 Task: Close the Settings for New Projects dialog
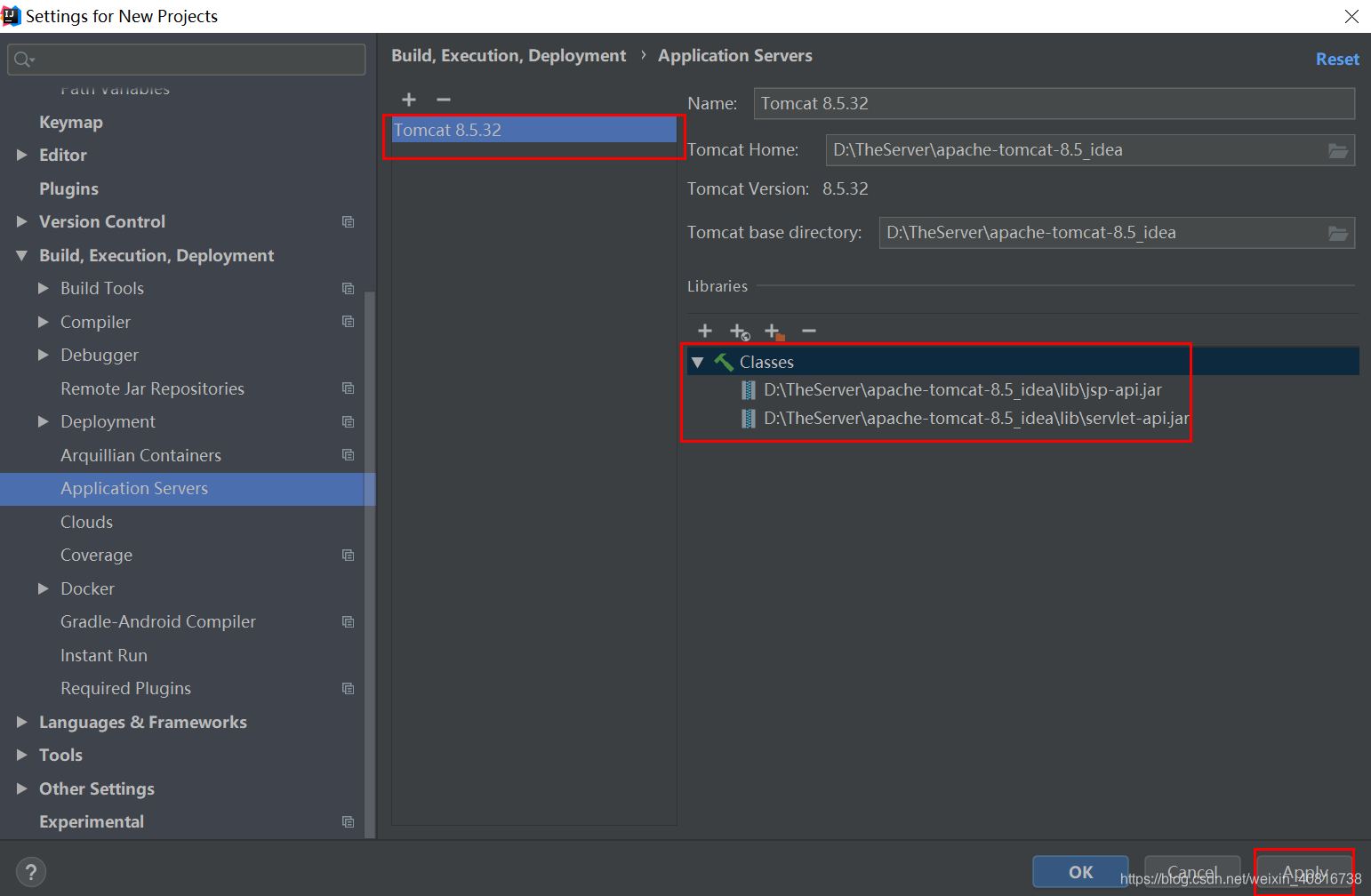[1351, 16]
